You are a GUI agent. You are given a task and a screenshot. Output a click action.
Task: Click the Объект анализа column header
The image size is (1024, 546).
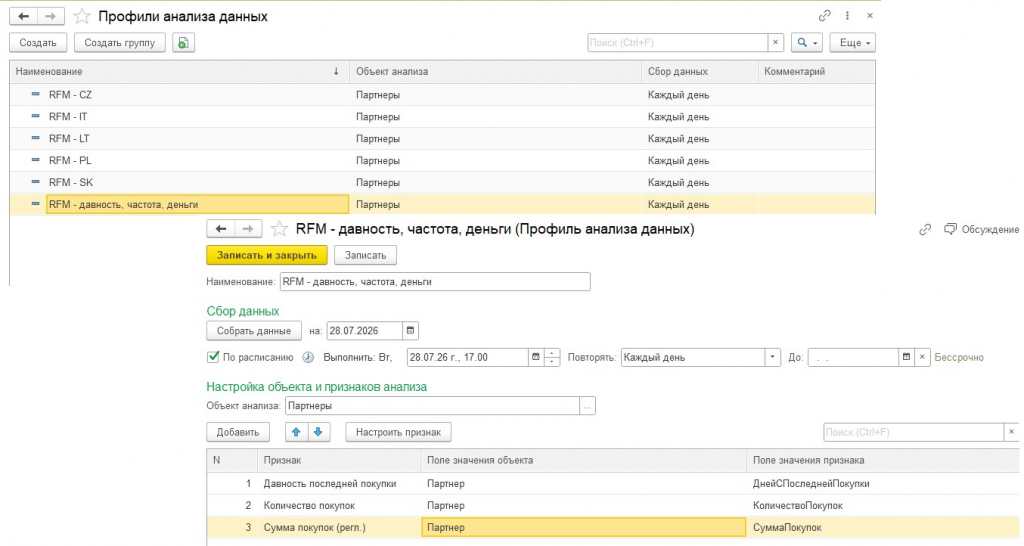(x=496, y=71)
